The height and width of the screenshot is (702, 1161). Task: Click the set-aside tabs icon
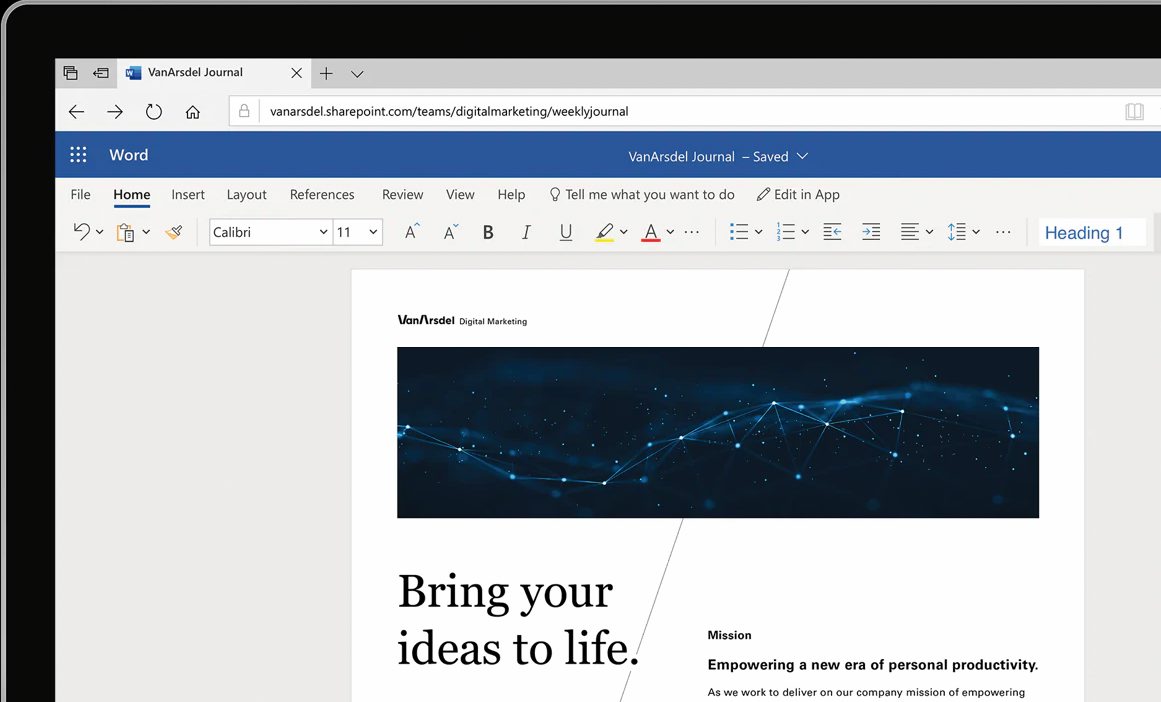click(70, 73)
